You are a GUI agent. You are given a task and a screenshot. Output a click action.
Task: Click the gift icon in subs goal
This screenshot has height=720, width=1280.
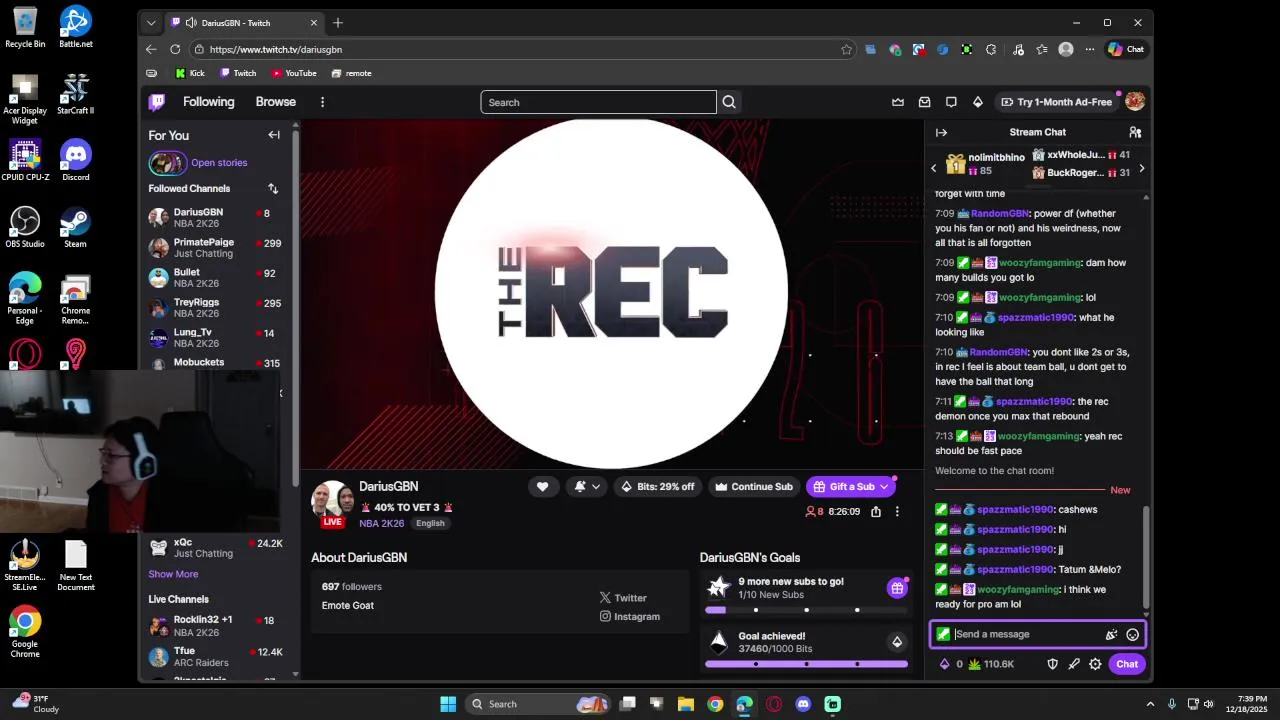pyautogui.click(x=897, y=588)
